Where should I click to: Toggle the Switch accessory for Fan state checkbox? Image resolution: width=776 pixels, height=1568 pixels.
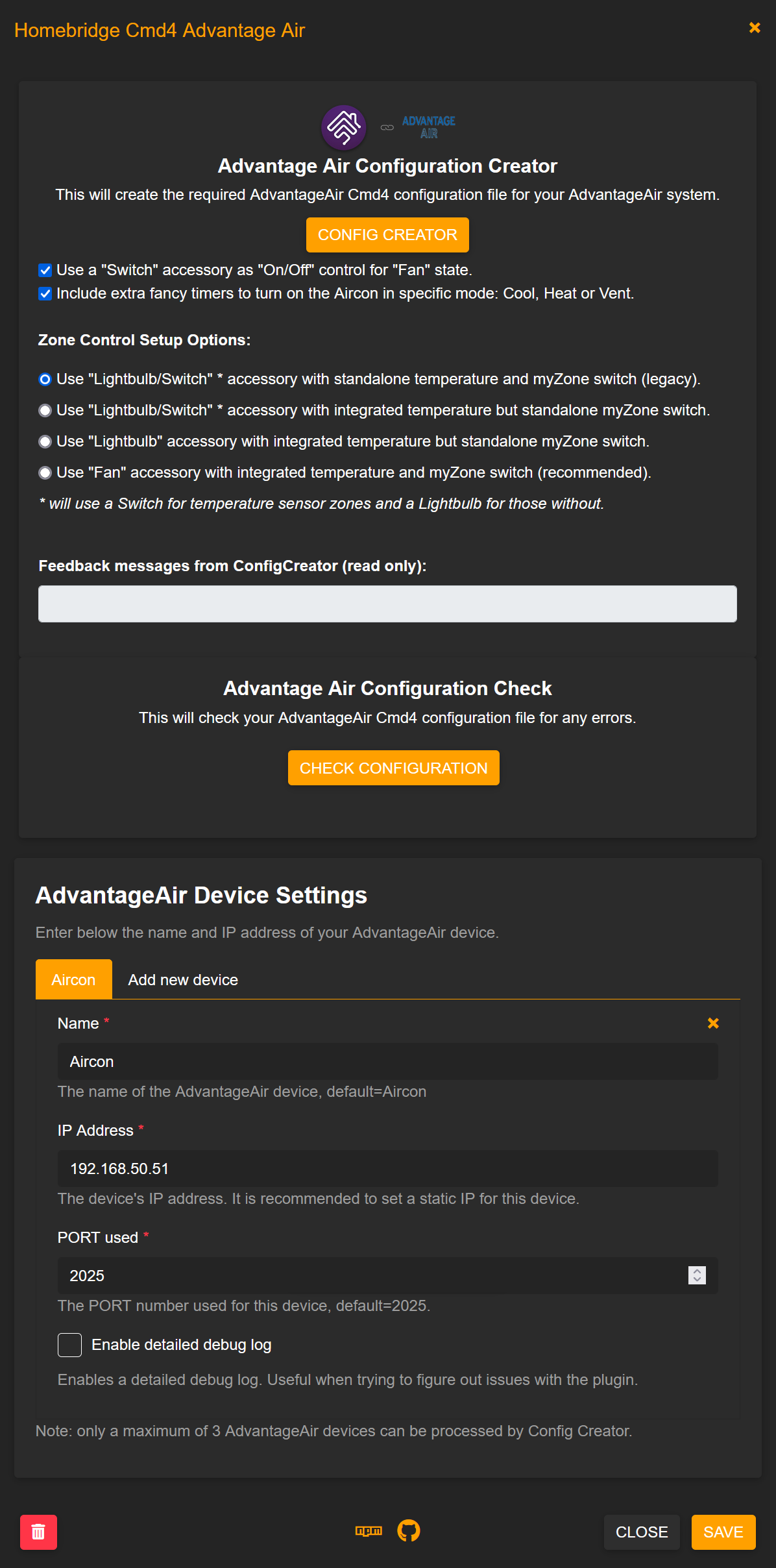(x=45, y=270)
